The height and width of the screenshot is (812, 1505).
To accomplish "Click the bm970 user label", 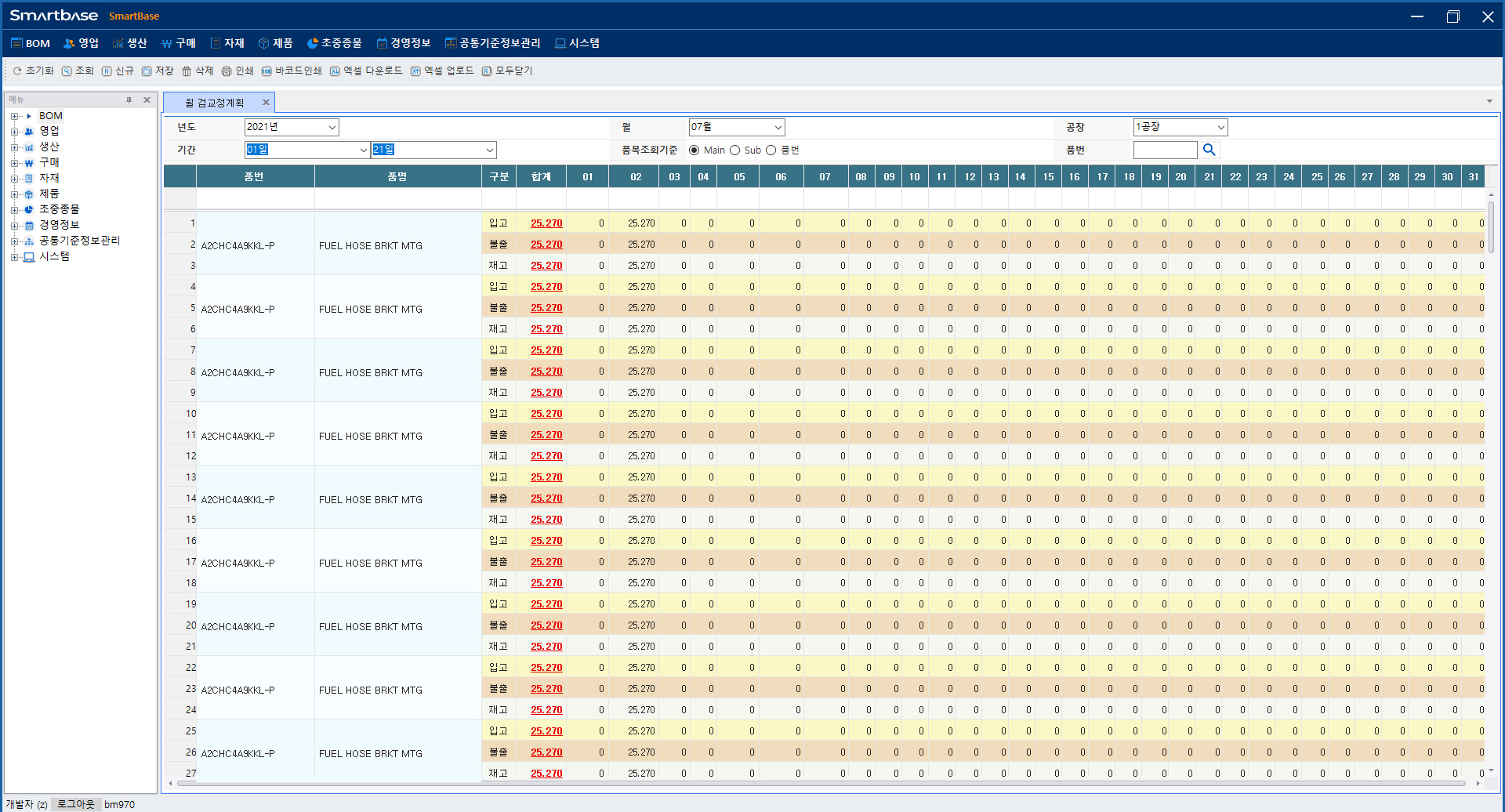I will click(119, 804).
